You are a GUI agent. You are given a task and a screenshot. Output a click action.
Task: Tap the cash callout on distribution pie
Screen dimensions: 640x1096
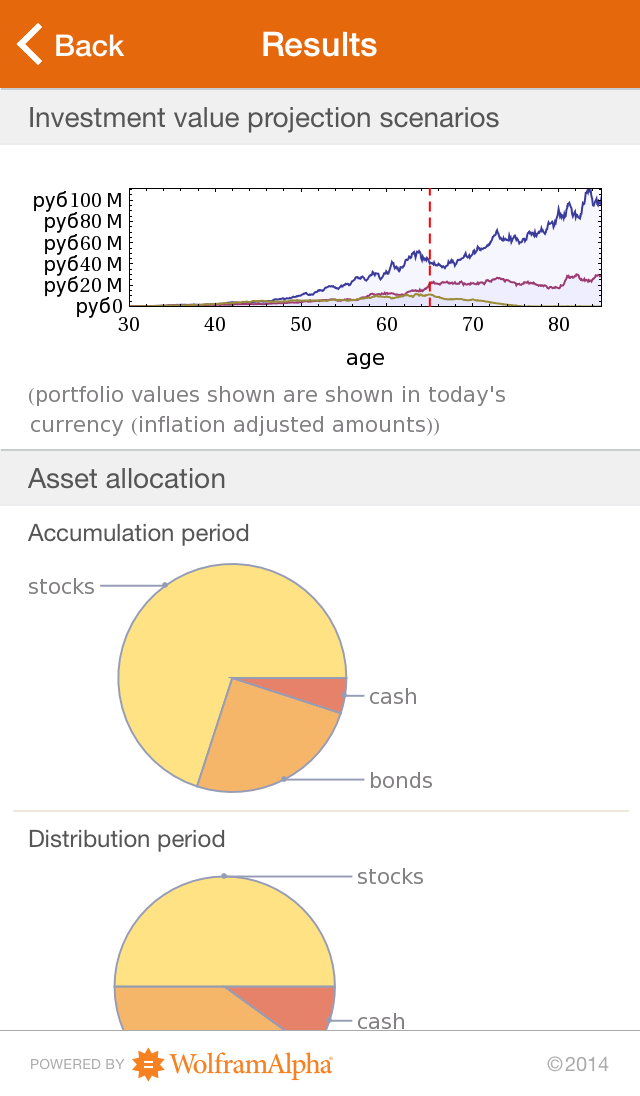coord(381,1022)
